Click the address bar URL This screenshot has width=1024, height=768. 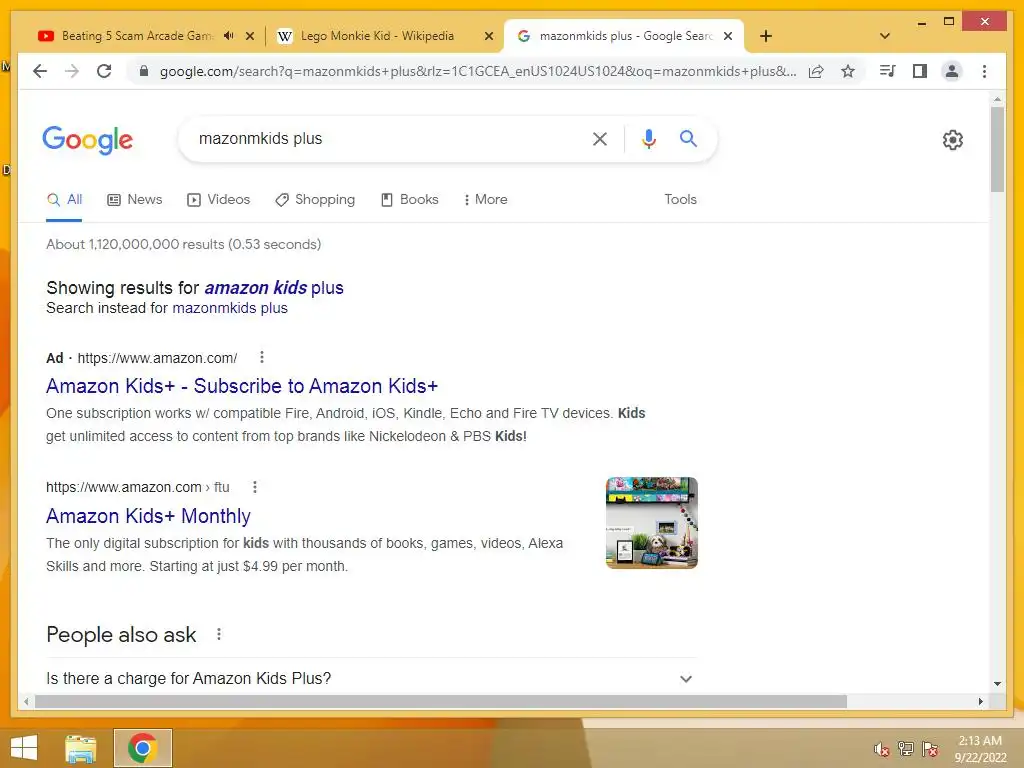pyautogui.click(x=477, y=71)
